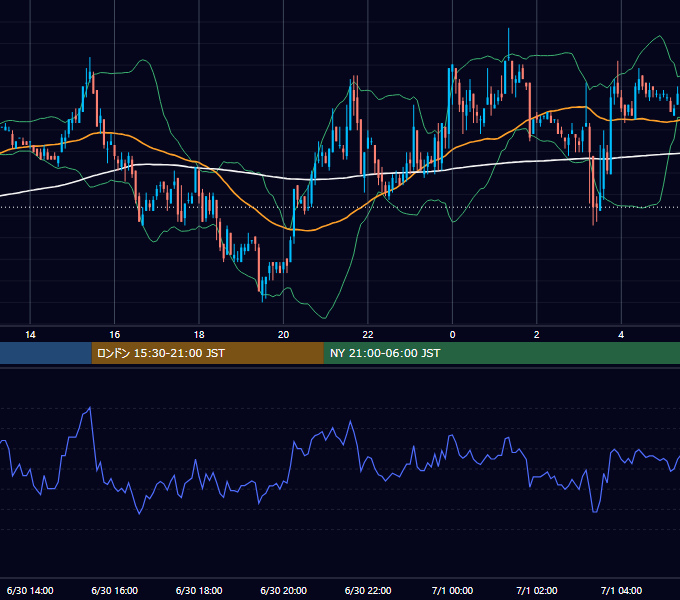Click the 18 hour axis label

199,335
